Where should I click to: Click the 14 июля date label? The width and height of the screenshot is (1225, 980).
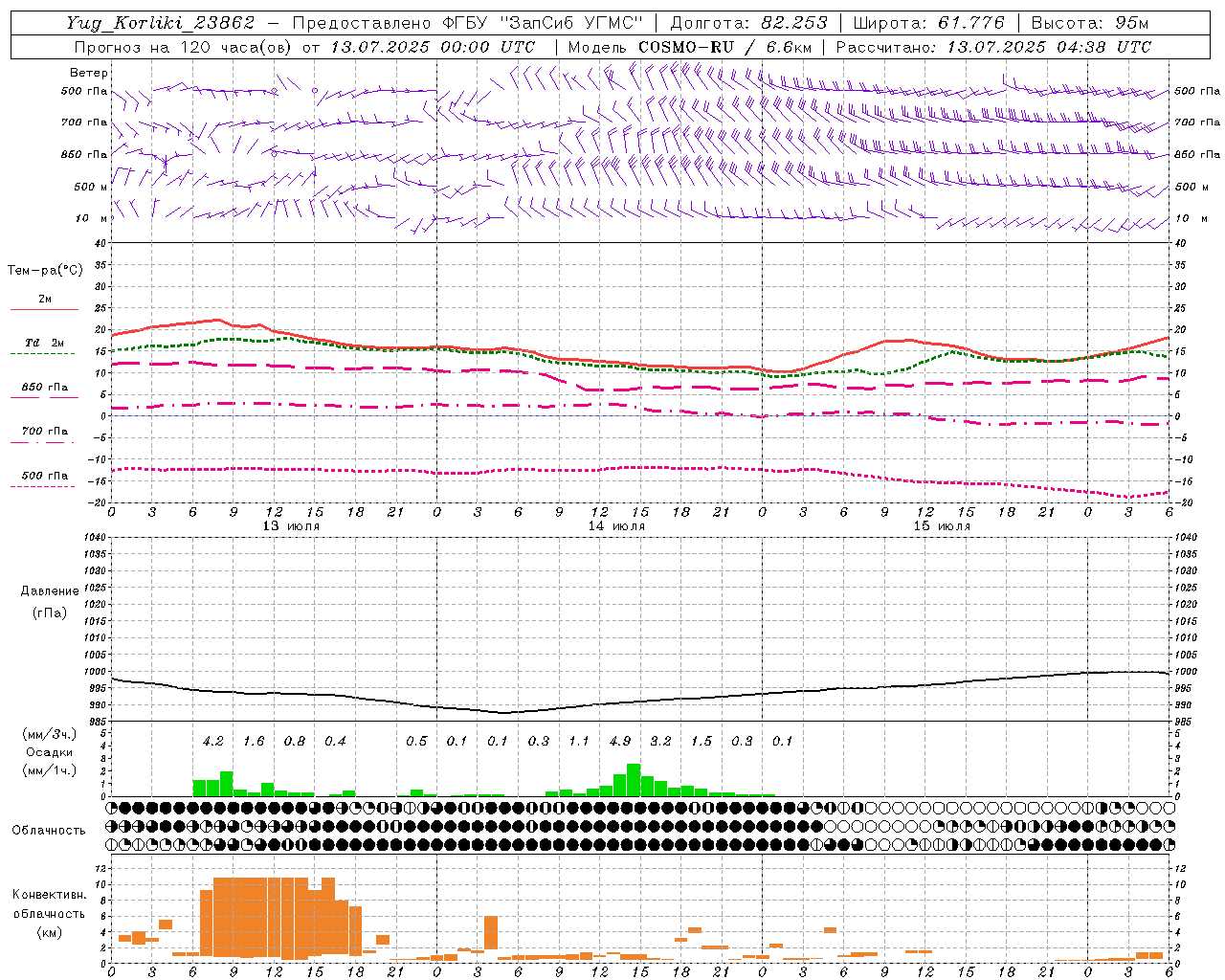tap(616, 526)
